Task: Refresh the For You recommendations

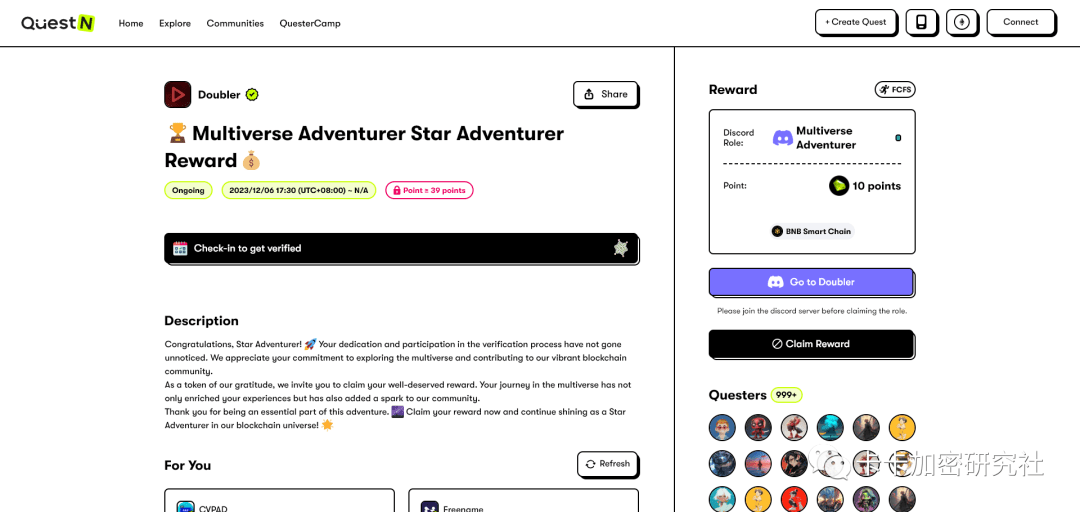Action: click(607, 464)
